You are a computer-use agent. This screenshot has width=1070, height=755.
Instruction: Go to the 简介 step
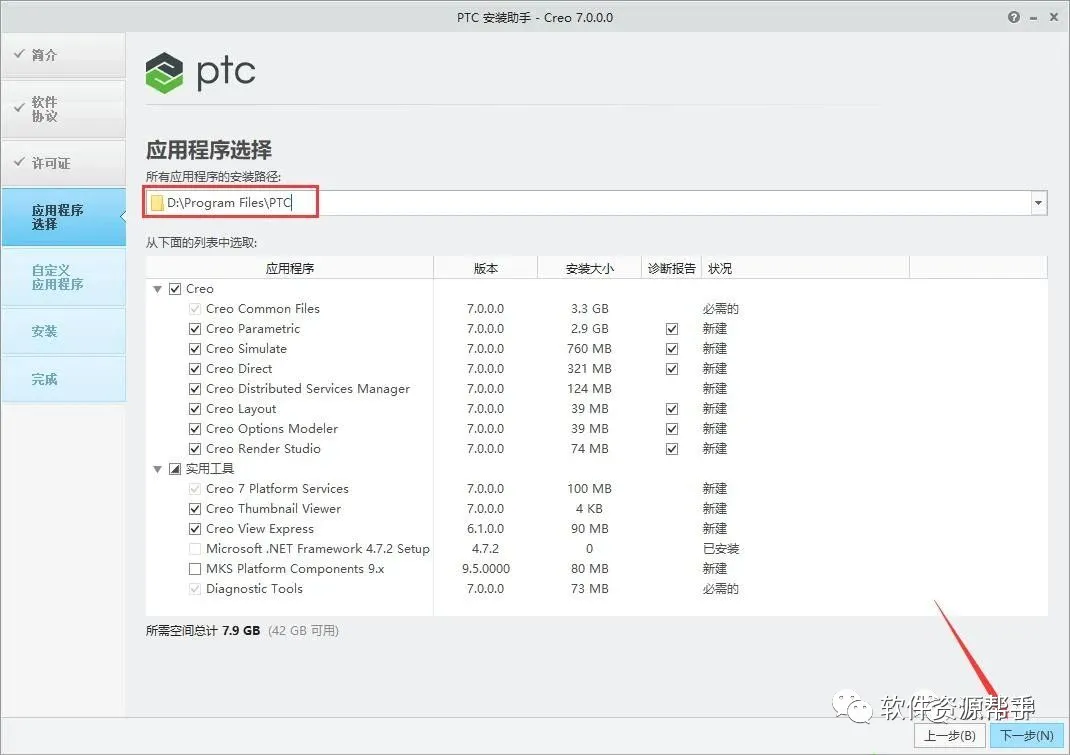(63, 55)
